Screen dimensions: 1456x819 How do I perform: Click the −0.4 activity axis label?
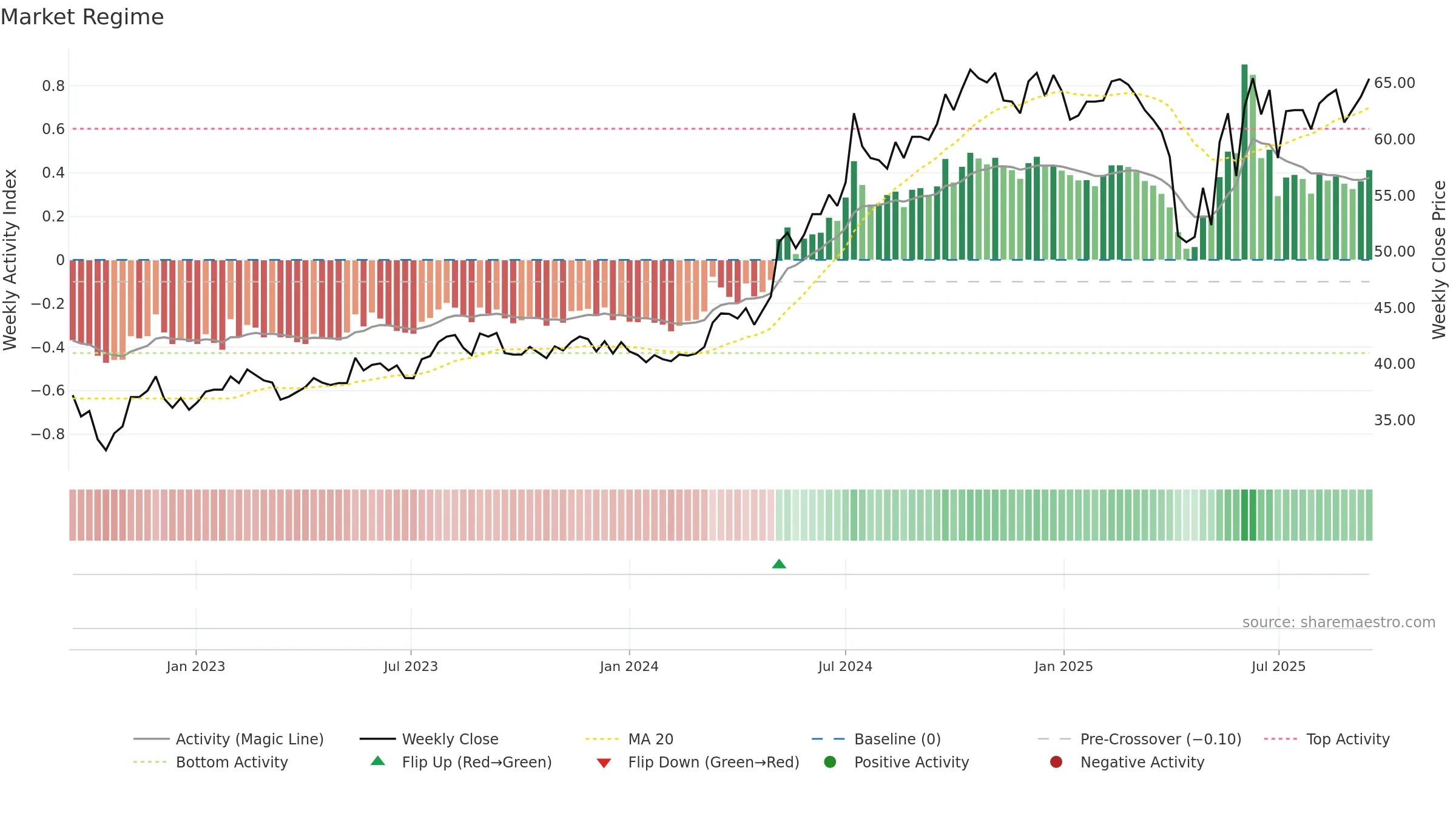pyautogui.click(x=48, y=347)
